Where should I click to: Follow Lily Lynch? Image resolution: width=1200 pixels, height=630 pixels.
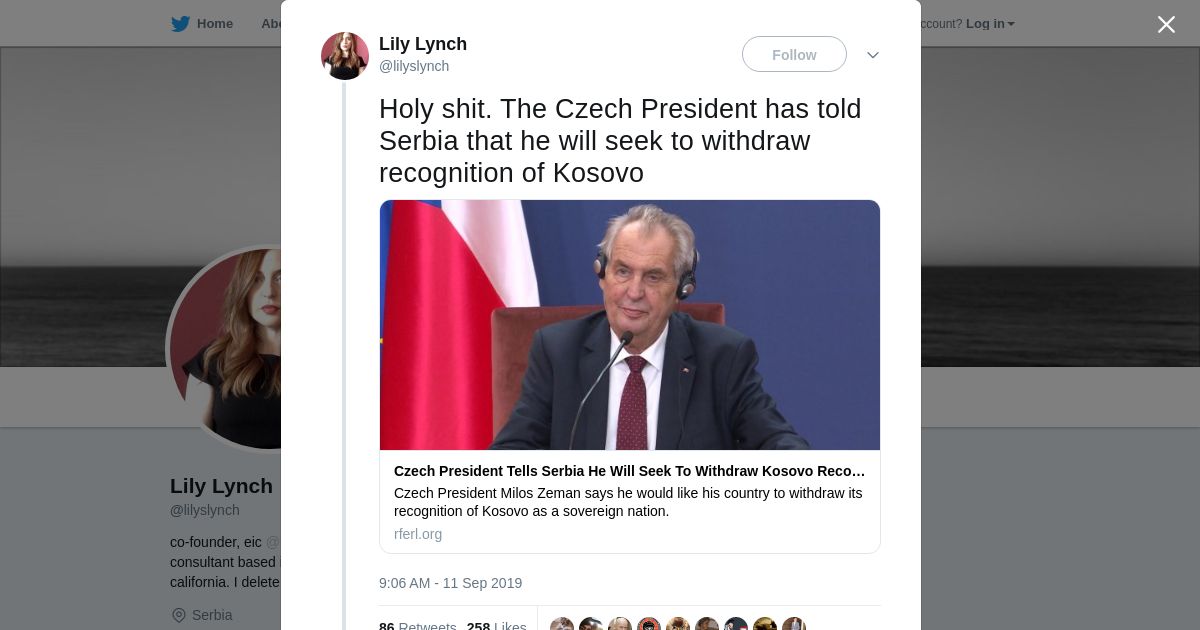click(794, 55)
